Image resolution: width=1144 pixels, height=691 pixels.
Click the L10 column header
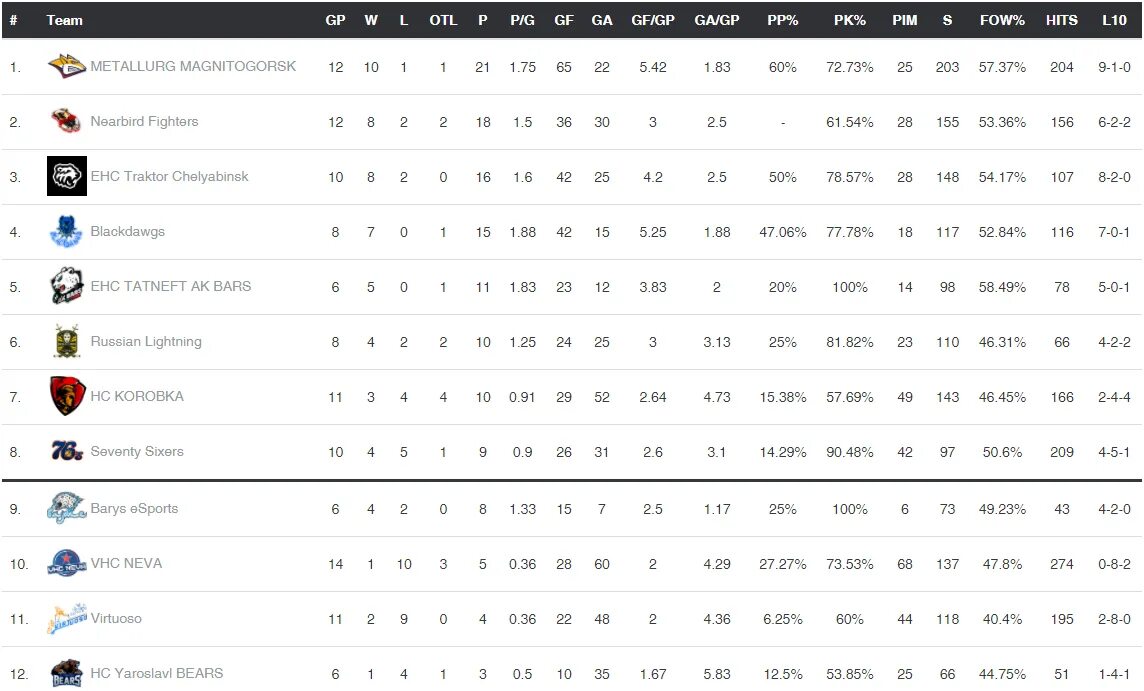click(1114, 20)
